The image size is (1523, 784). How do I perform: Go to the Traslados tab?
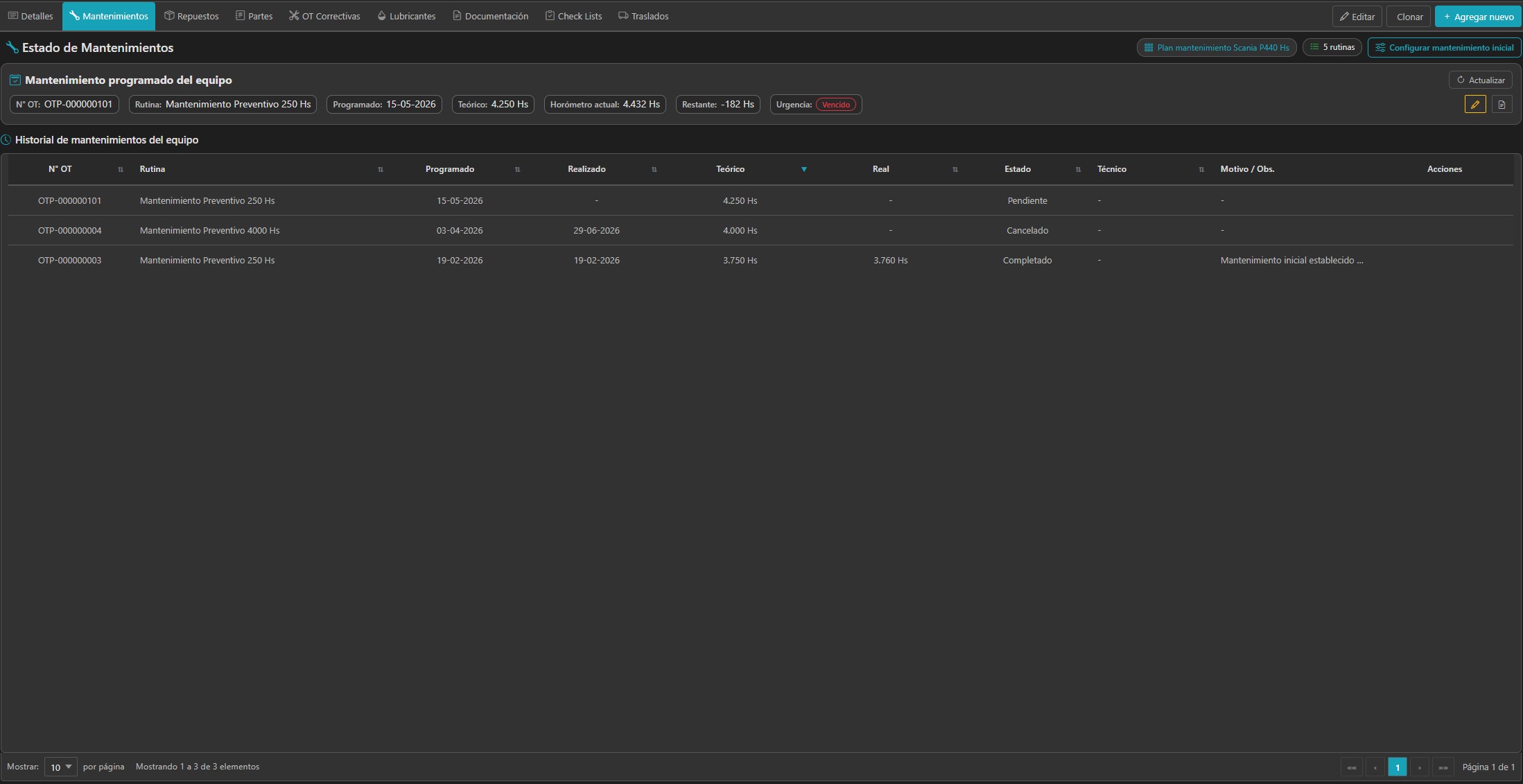(x=643, y=16)
